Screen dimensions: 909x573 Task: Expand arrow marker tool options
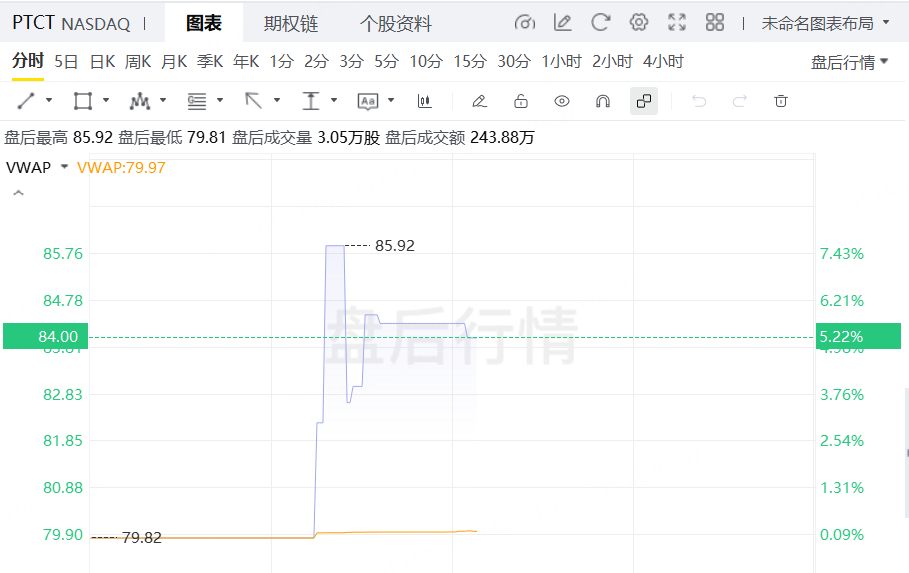pyautogui.click(x=277, y=100)
